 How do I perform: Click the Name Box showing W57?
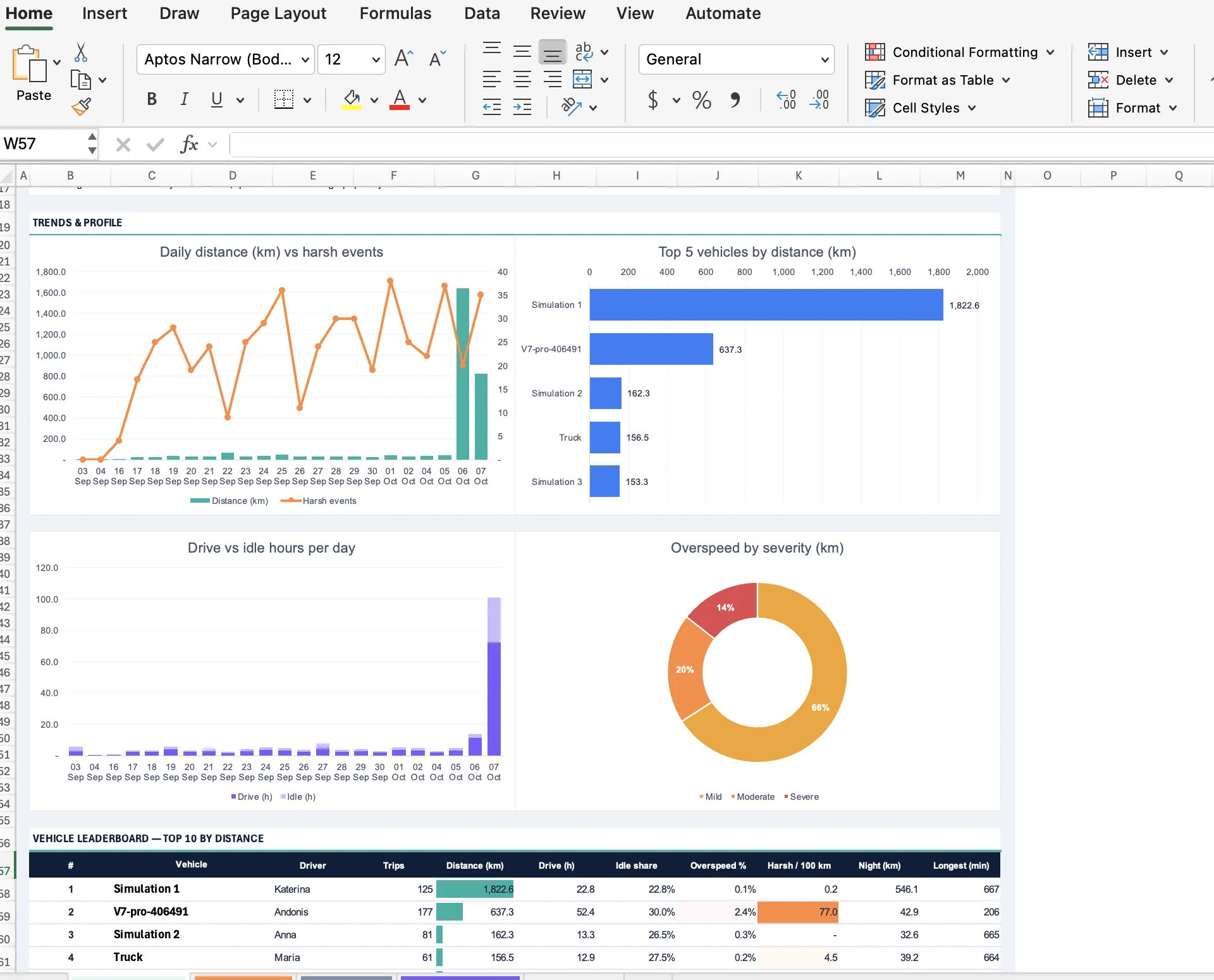pyautogui.click(x=43, y=144)
